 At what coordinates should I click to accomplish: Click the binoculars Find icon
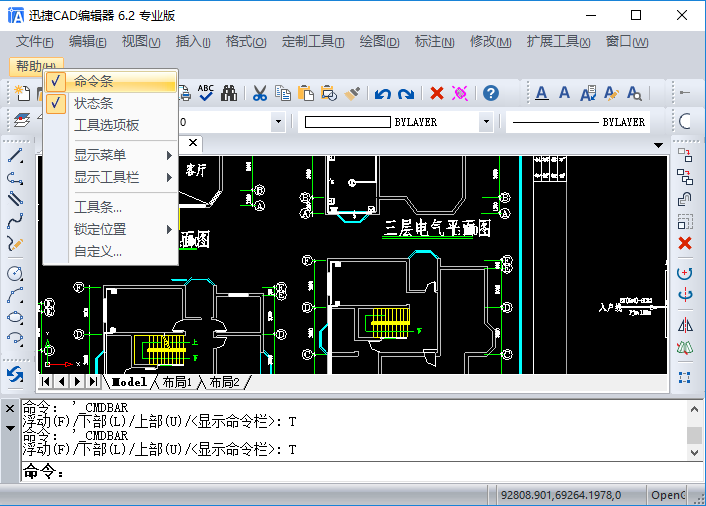tap(229, 93)
